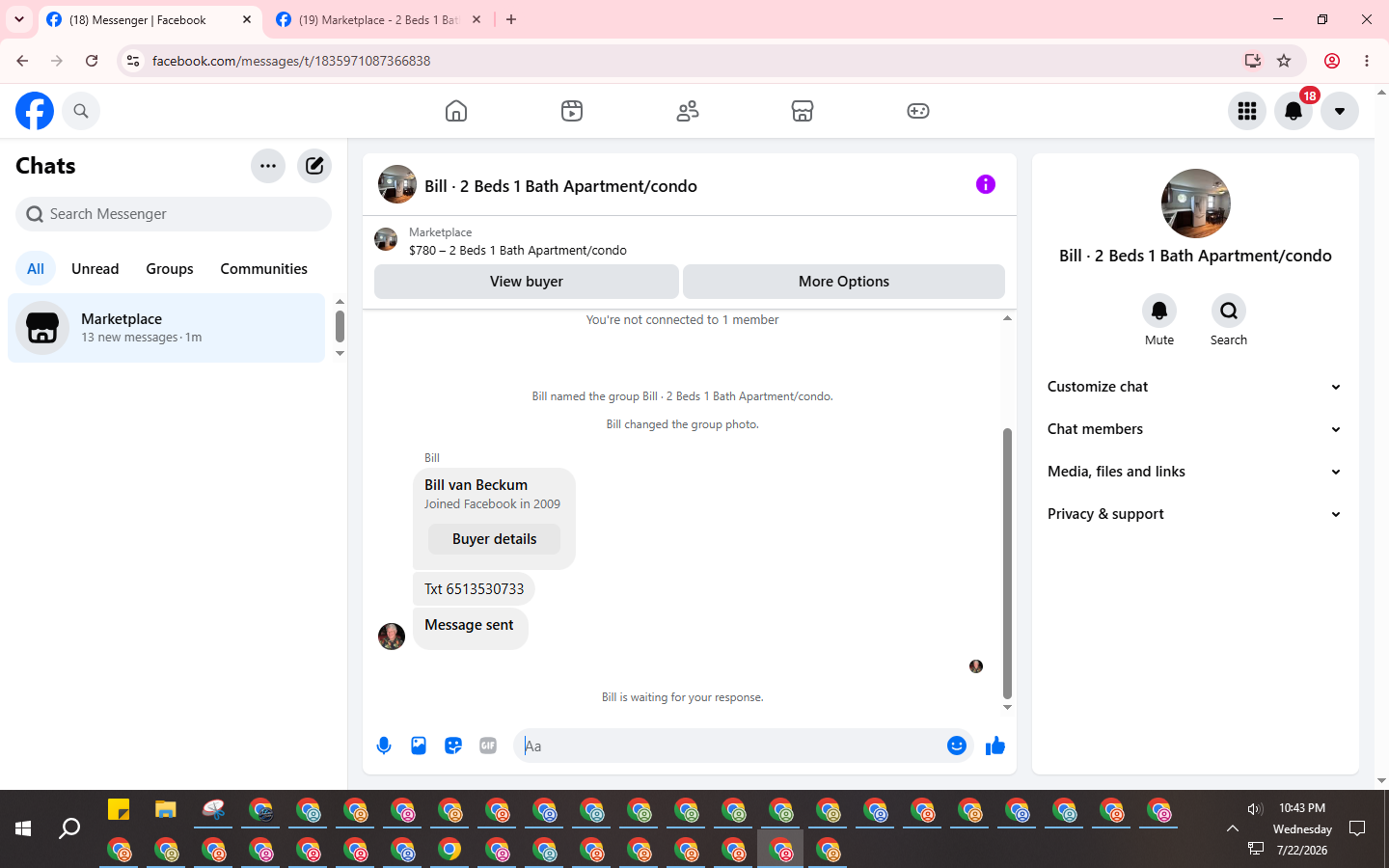
Task: Open the Gaming controller icon
Action: [x=918, y=111]
